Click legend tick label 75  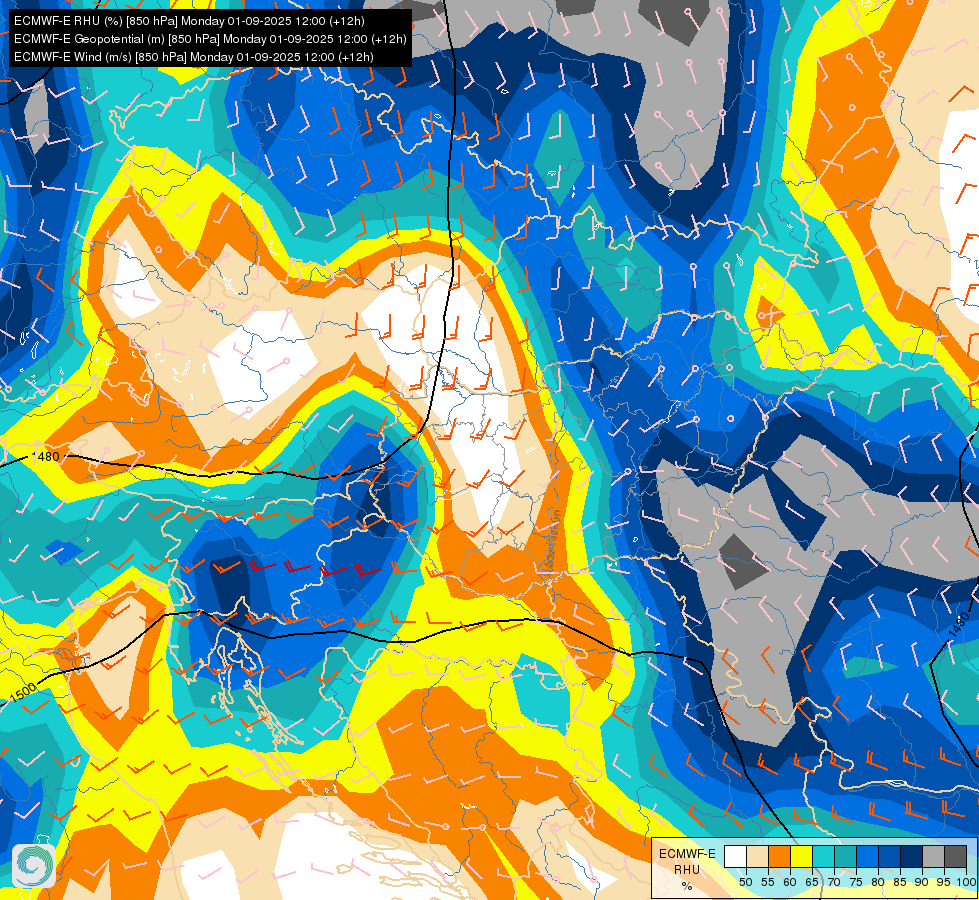[857, 882]
